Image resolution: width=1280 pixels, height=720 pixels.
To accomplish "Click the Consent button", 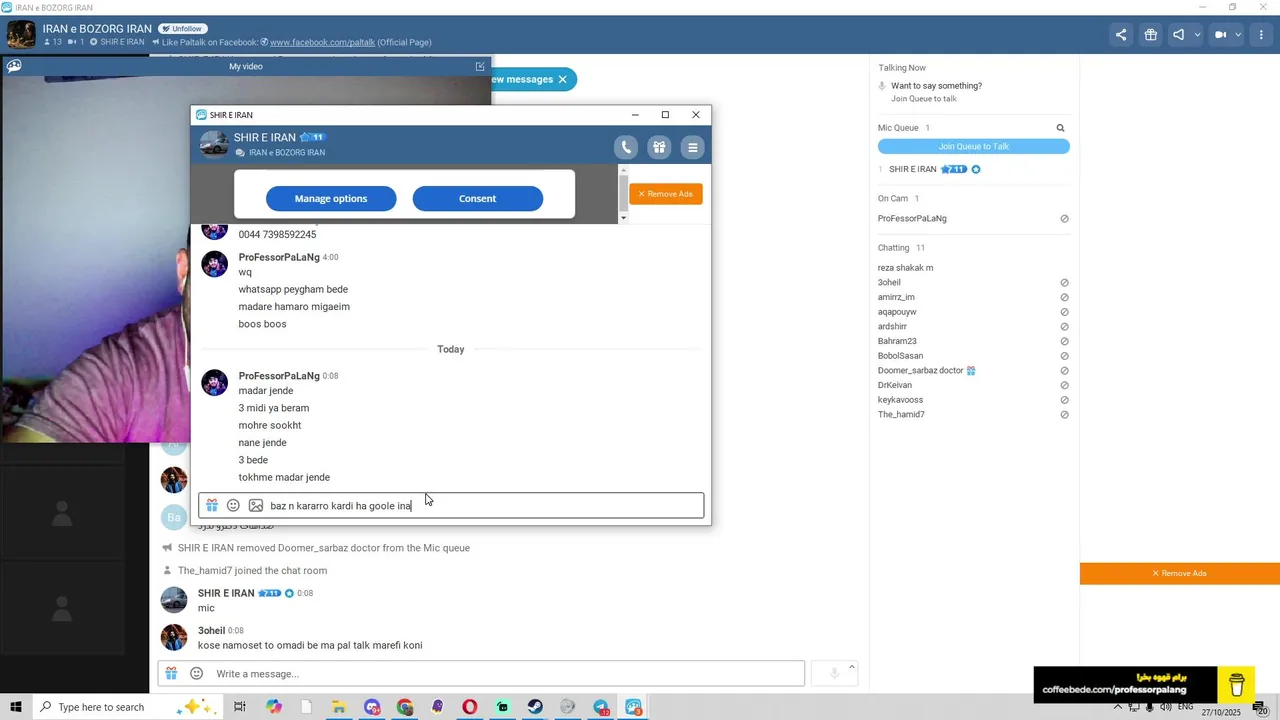I will point(478,198).
